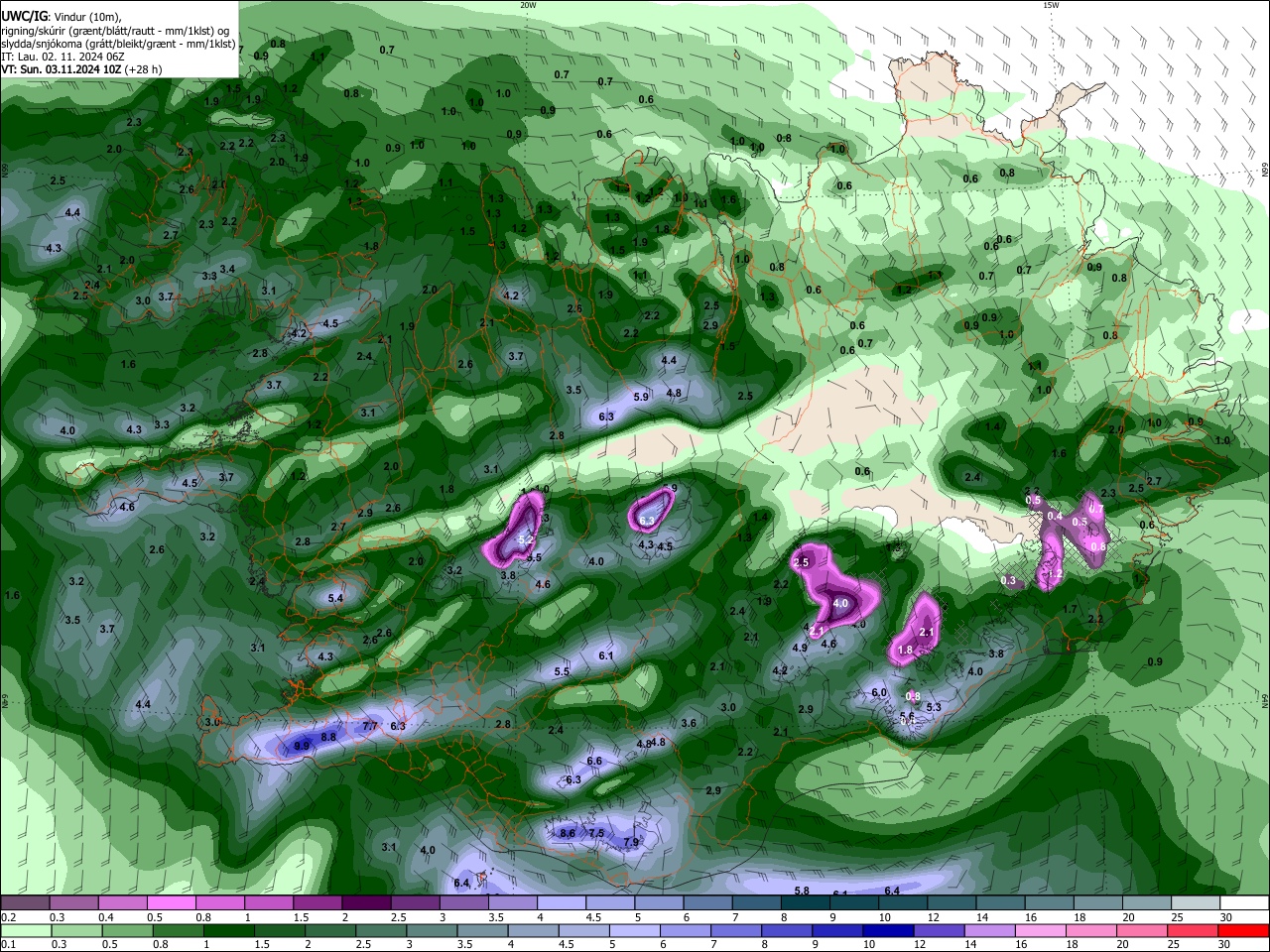Pick the deep blue lower swatch between 10 and 12

coord(887,931)
